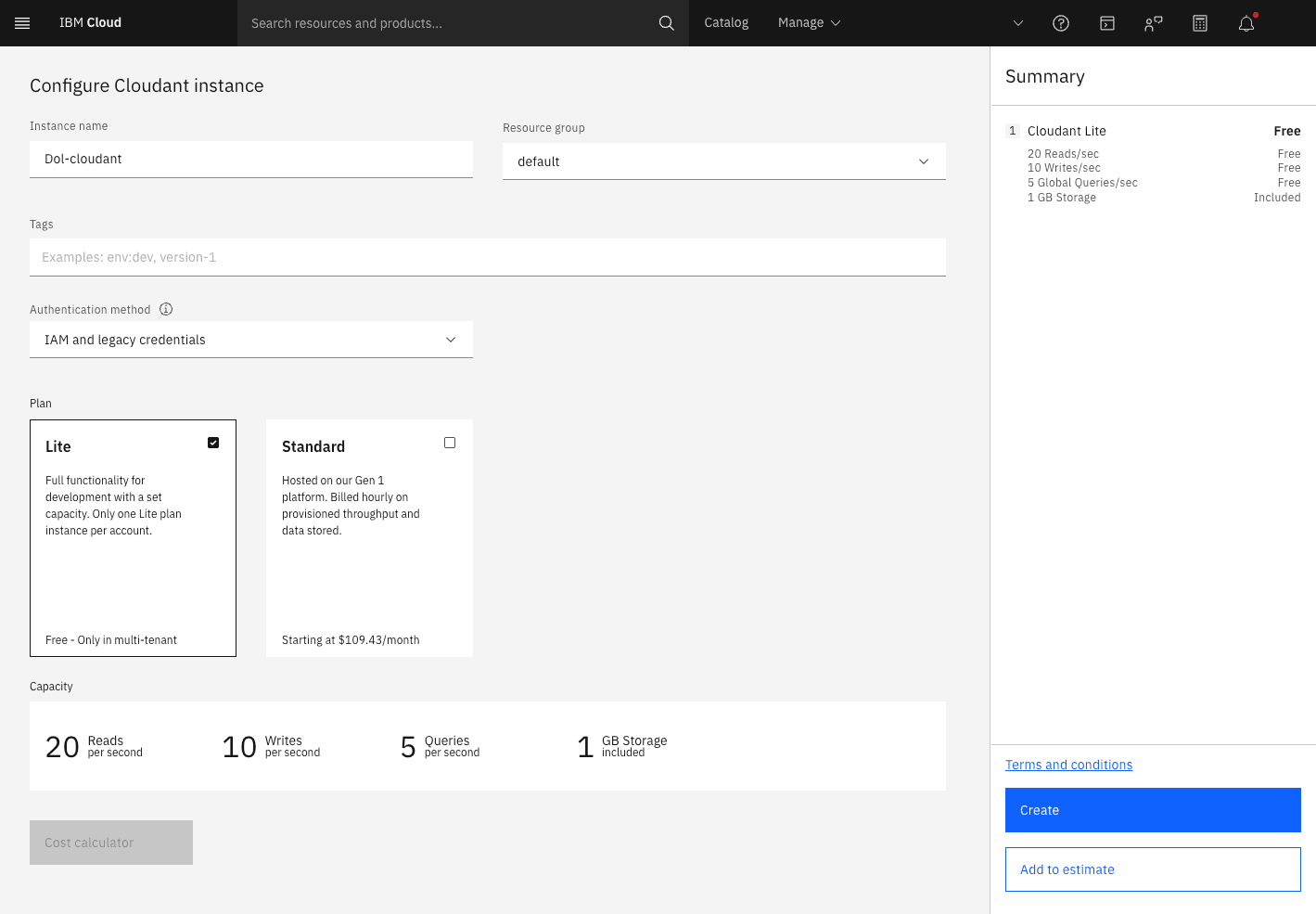
Task: Click Add to estimate button
Action: (1153, 869)
